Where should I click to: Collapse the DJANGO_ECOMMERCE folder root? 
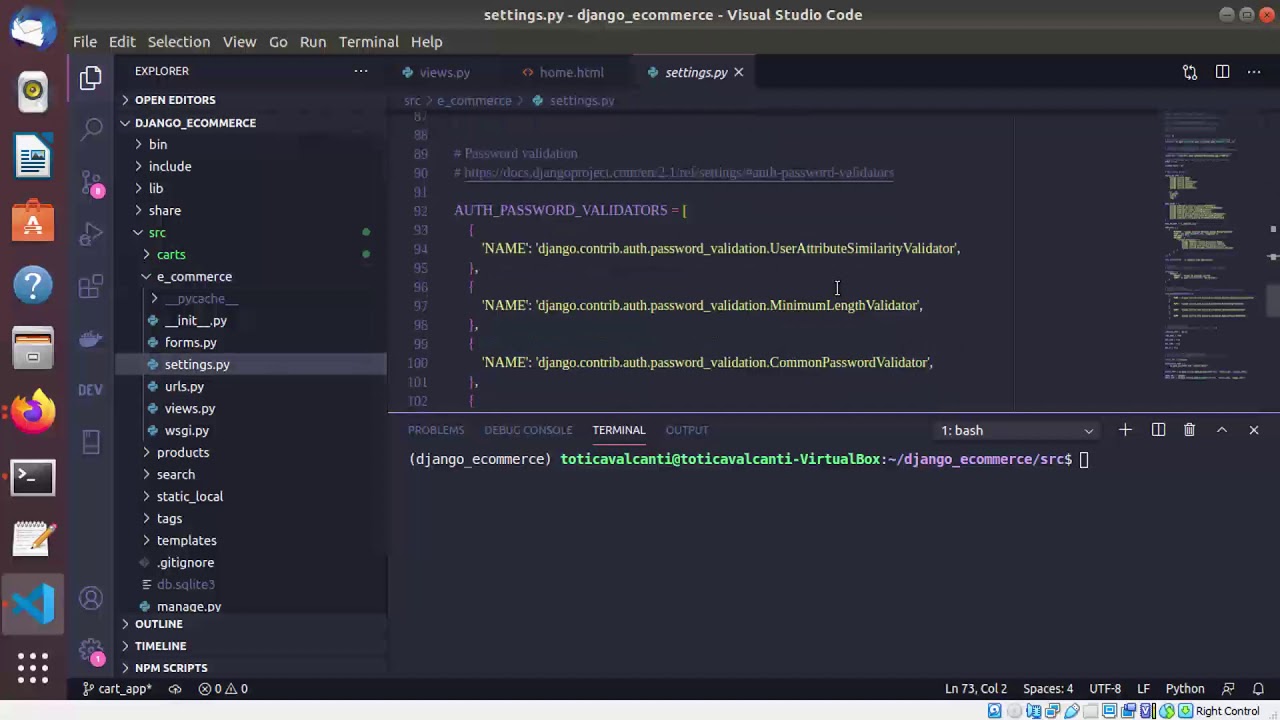click(x=195, y=122)
